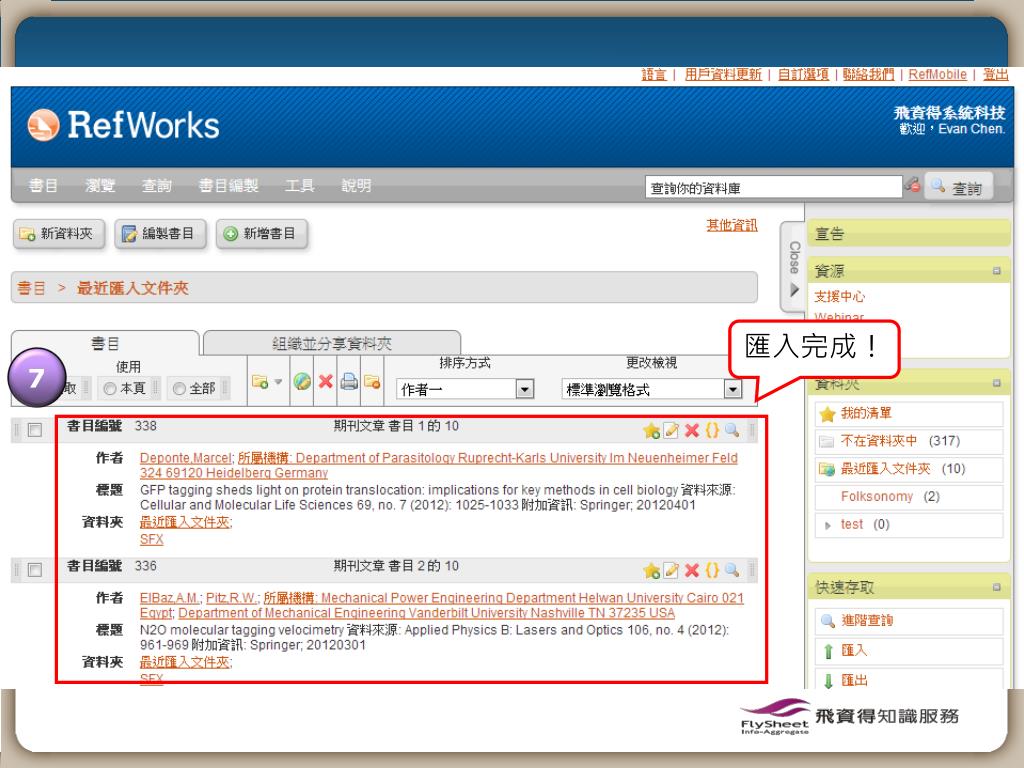The width and height of the screenshot is (1024, 768).
Task: Select checkbox for reference 338
Action: click(35, 430)
